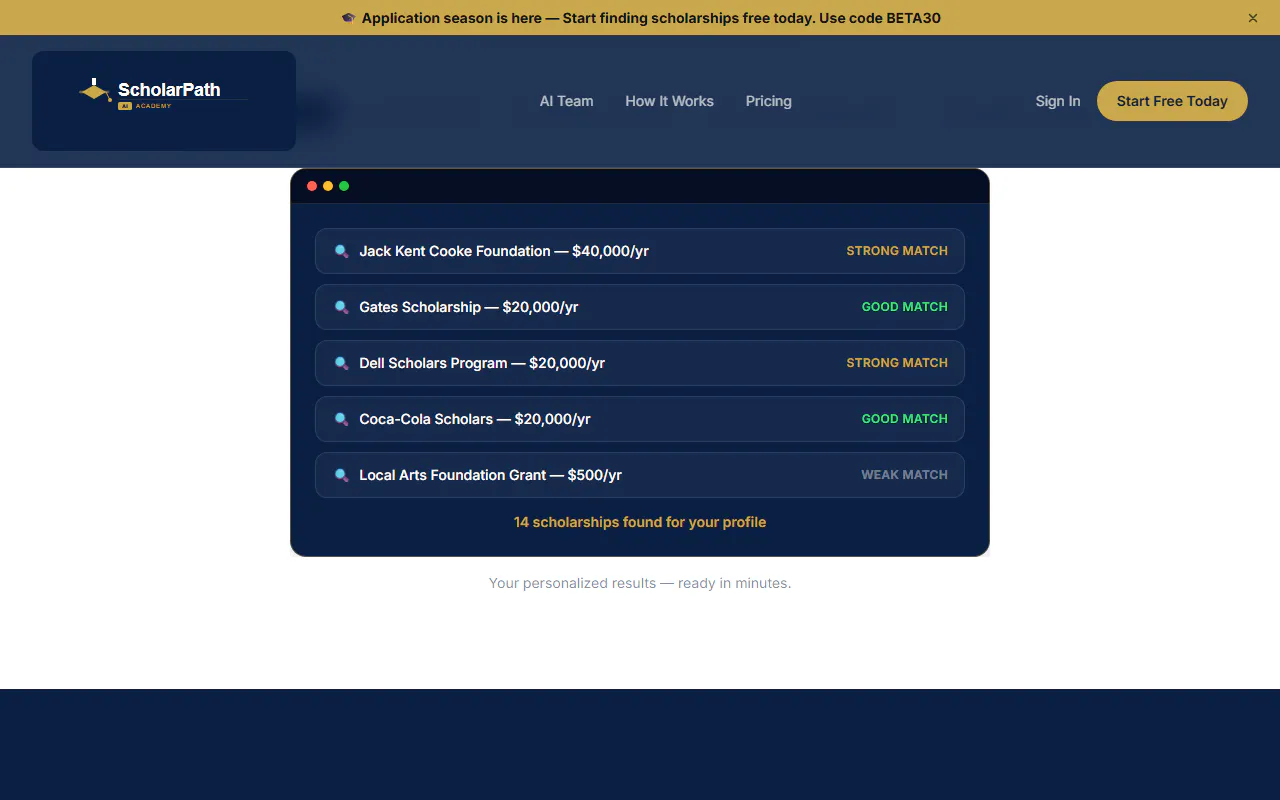1280x800 pixels.
Task: Click the magnifier icon beside Coca-Cola Scholars
Action: coord(341,419)
